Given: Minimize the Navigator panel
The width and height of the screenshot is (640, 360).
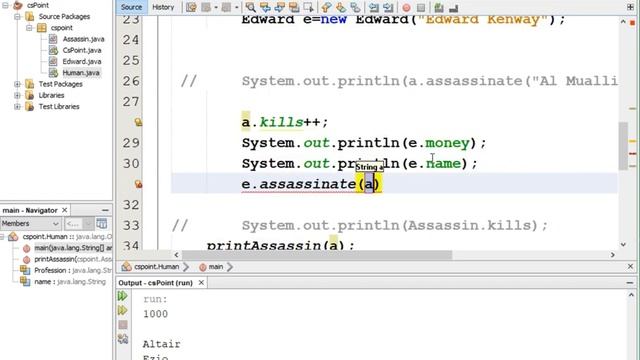Looking at the screenshot, I should [105, 210].
